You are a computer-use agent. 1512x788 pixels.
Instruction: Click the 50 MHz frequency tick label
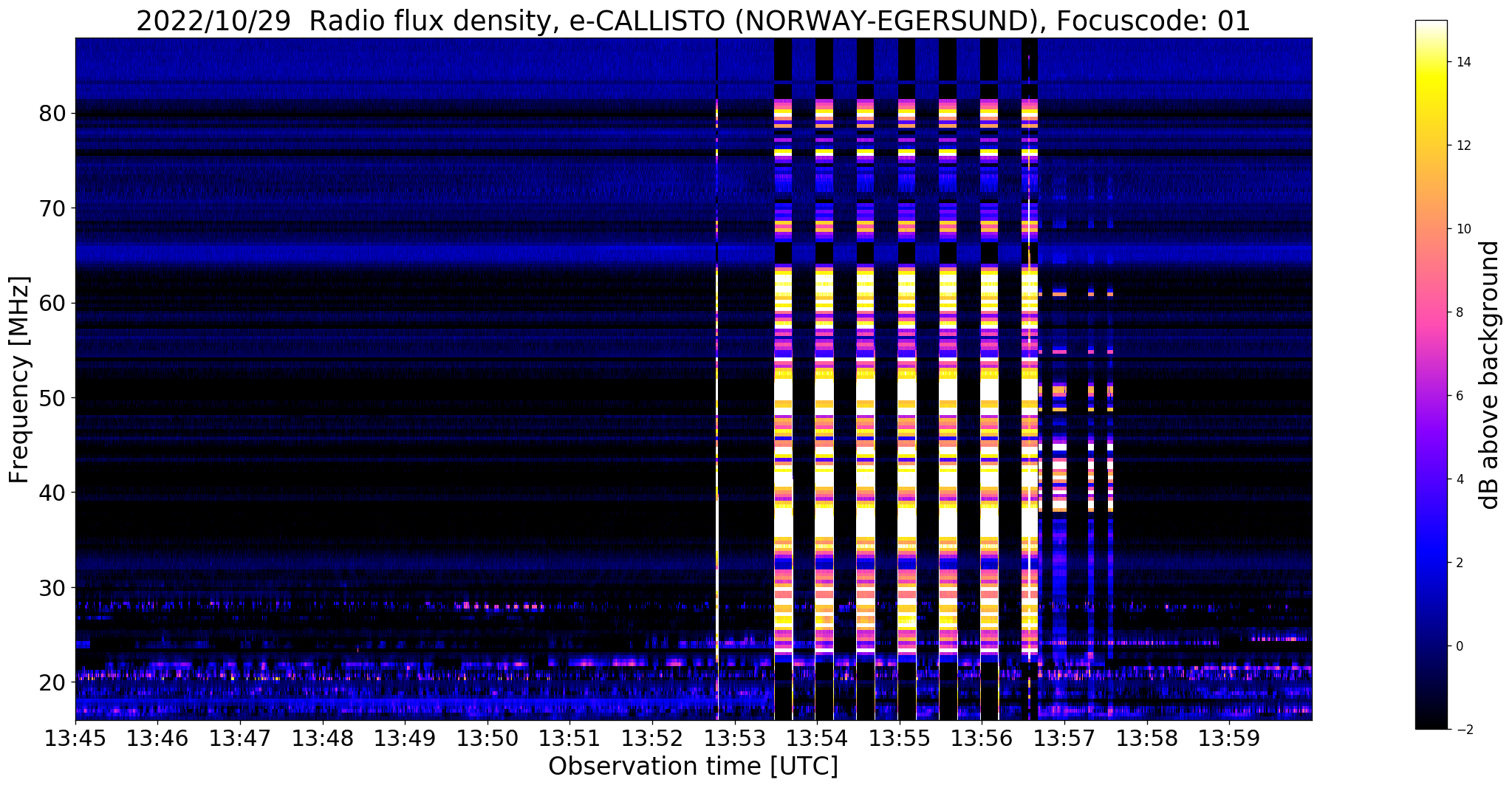[53, 398]
